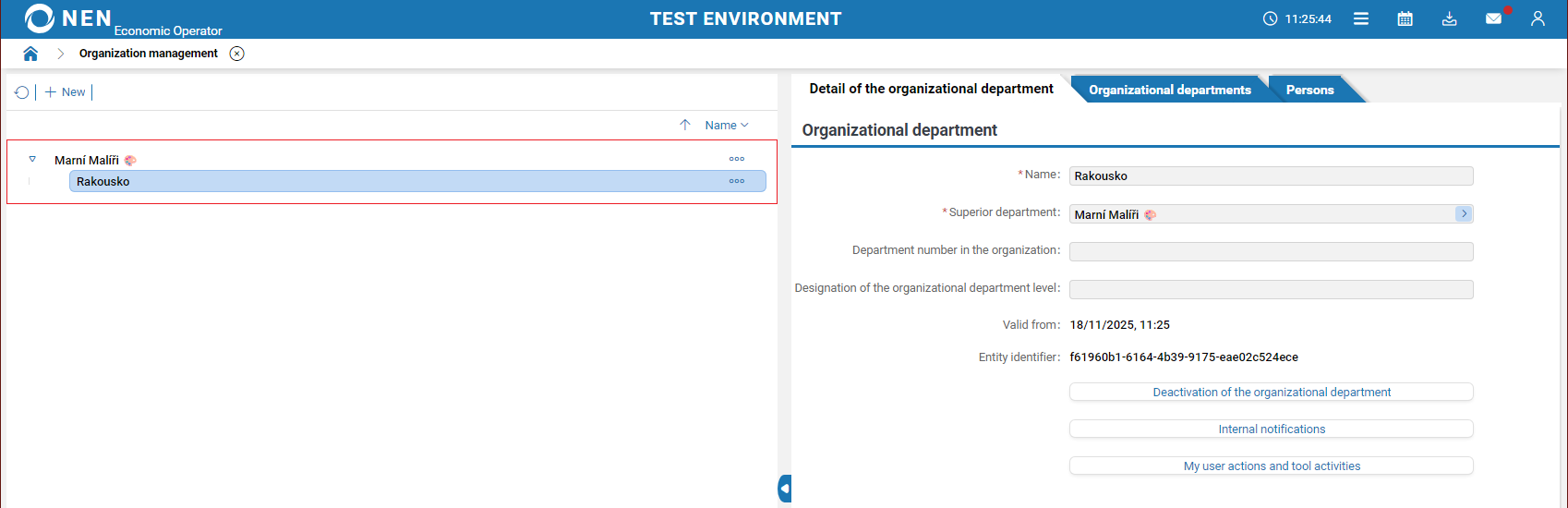
Task: Open the messages envelope icon
Action: [x=1493, y=18]
